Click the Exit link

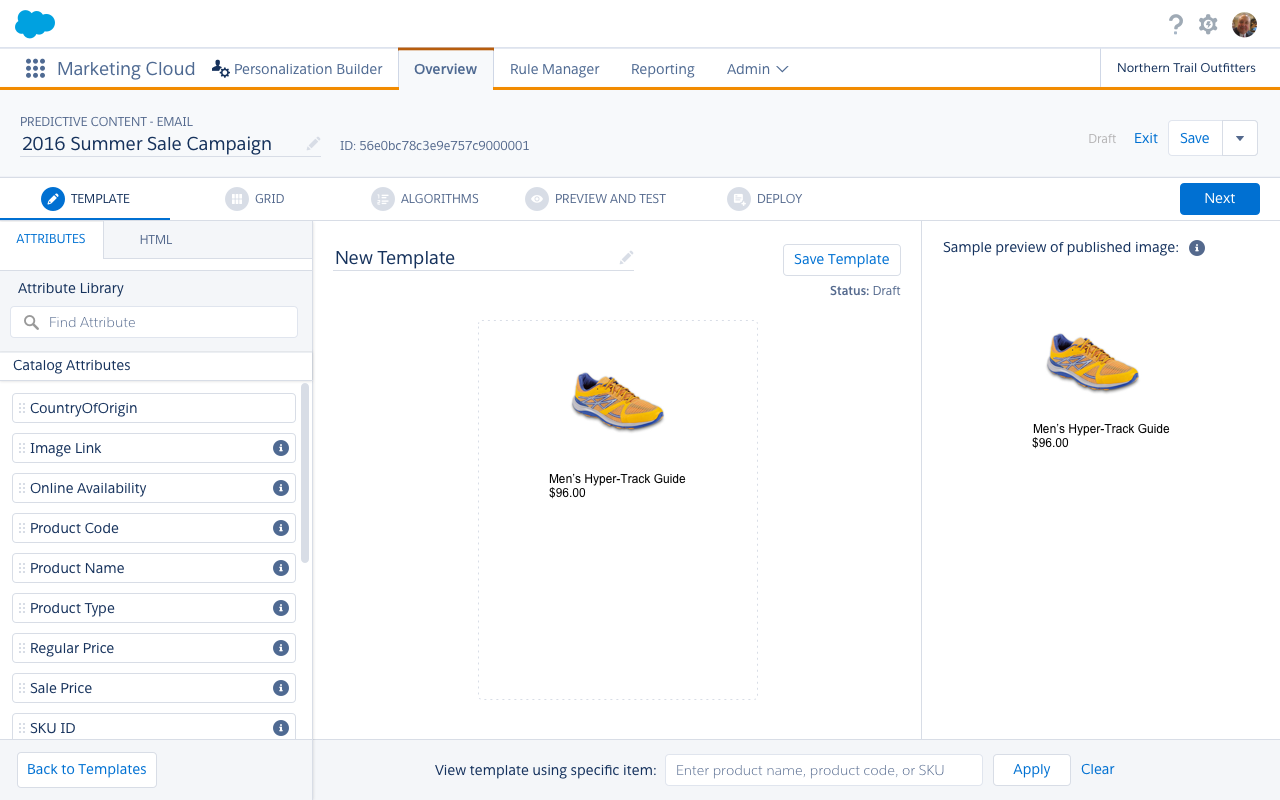(1146, 138)
